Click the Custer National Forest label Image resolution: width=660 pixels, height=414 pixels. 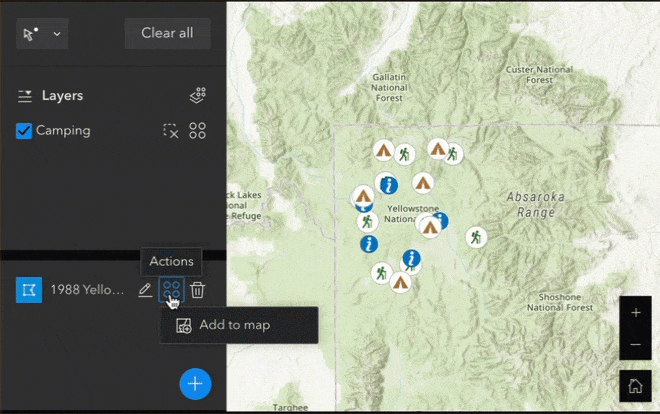point(539,74)
